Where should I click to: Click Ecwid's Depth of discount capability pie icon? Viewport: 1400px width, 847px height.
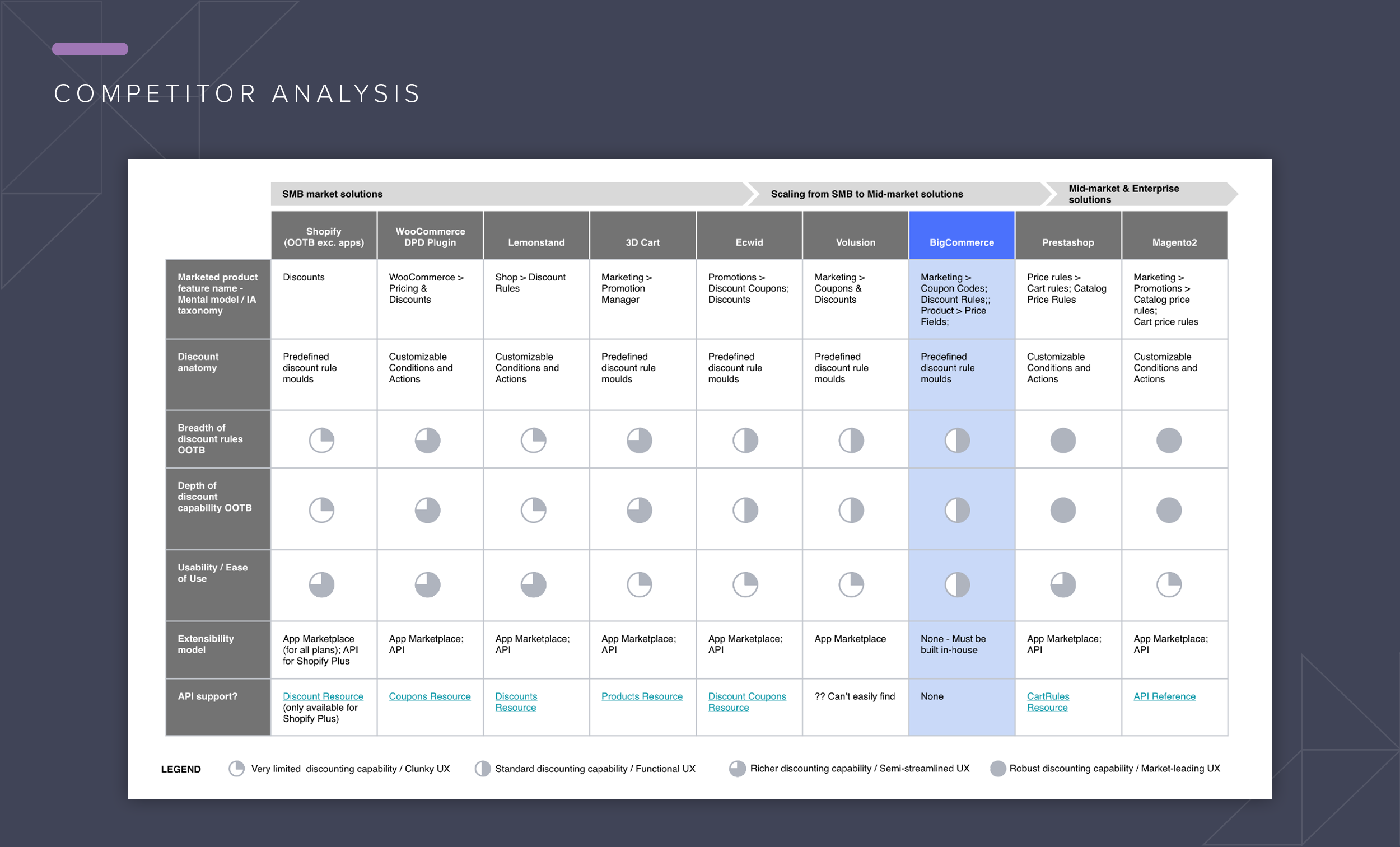coord(745,510)
